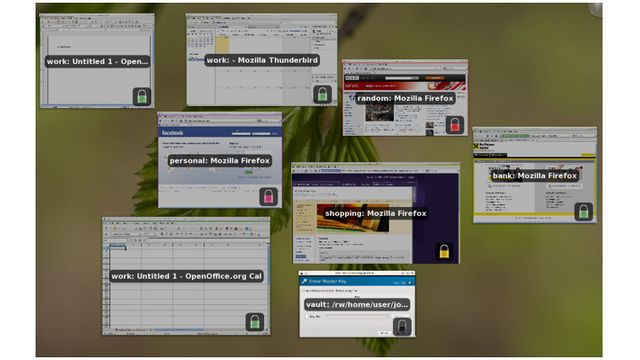This screenshot has width=640, height=360.
Task: Open the random Mozilla Firefox news window
Action: [405, 98]
